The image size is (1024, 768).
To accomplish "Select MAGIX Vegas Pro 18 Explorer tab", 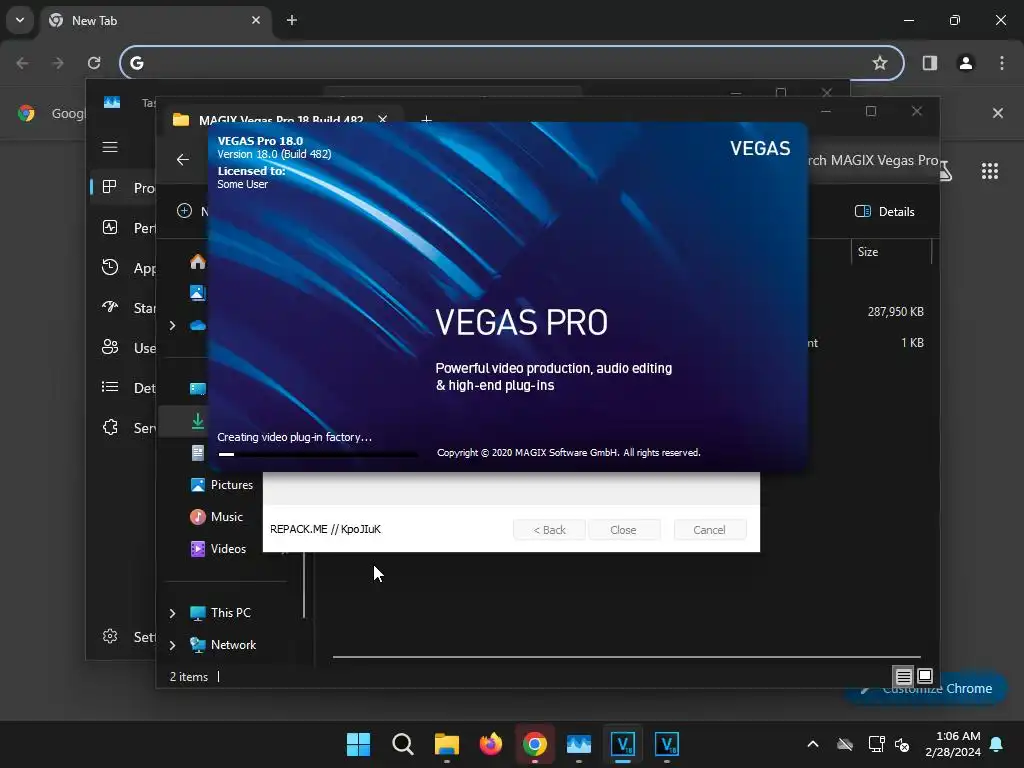I will coord(281,120).
